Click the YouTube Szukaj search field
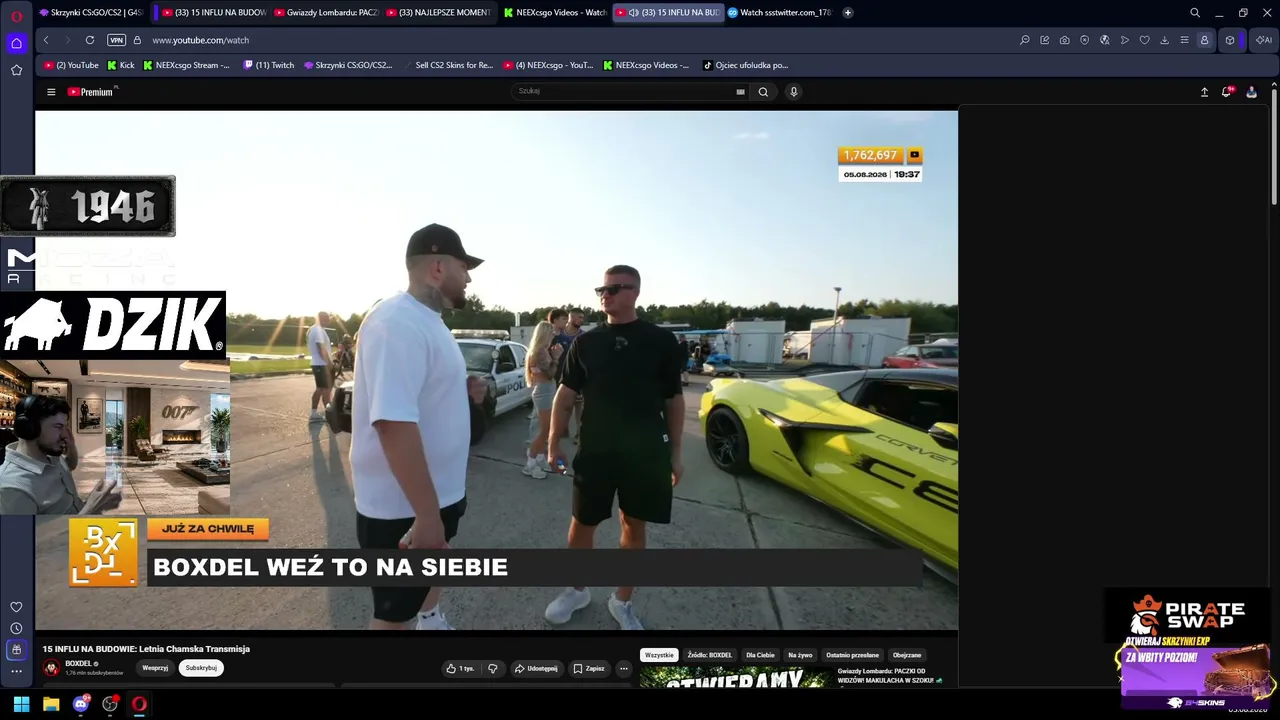This screenshot has height=720, width=1280. [622, 91]
